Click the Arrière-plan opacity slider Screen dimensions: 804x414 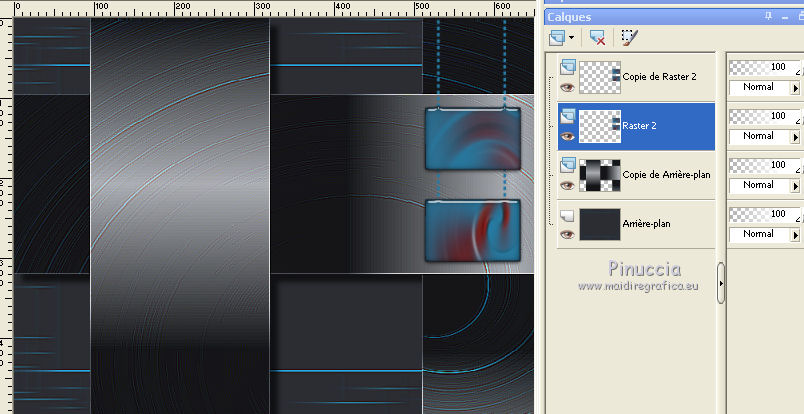[x=765, y=214]
